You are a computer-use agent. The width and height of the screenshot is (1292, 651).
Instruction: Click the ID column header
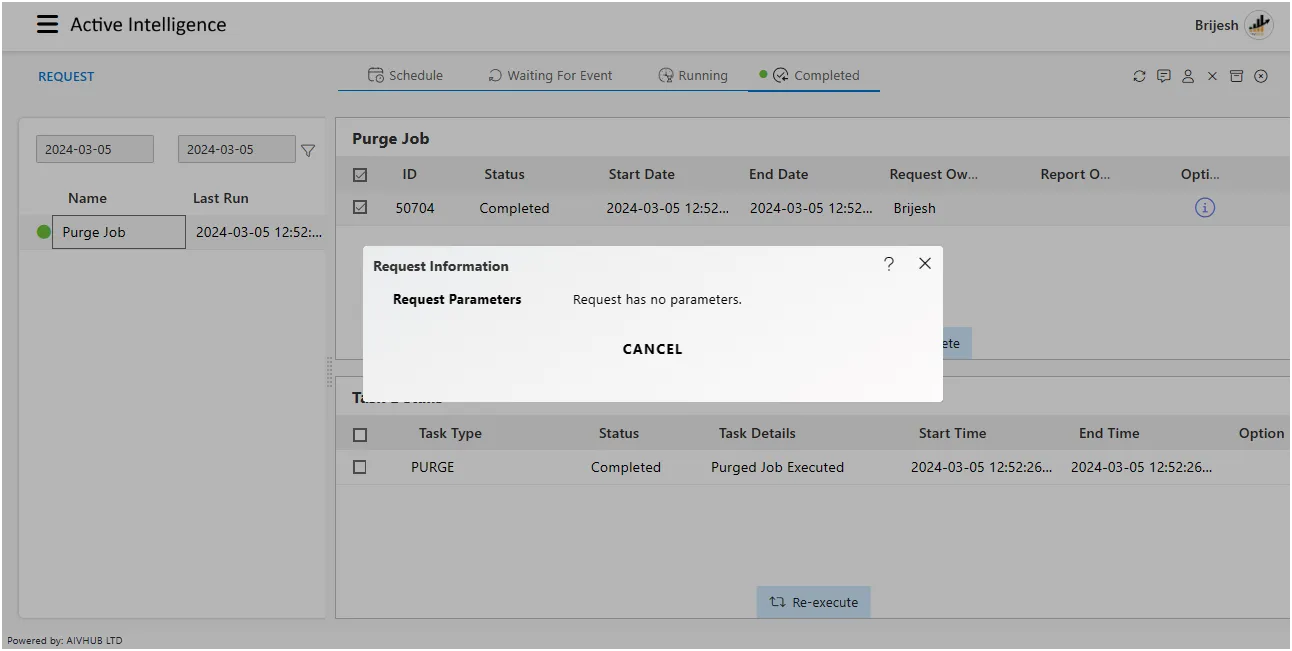click(x=410, y=174)
